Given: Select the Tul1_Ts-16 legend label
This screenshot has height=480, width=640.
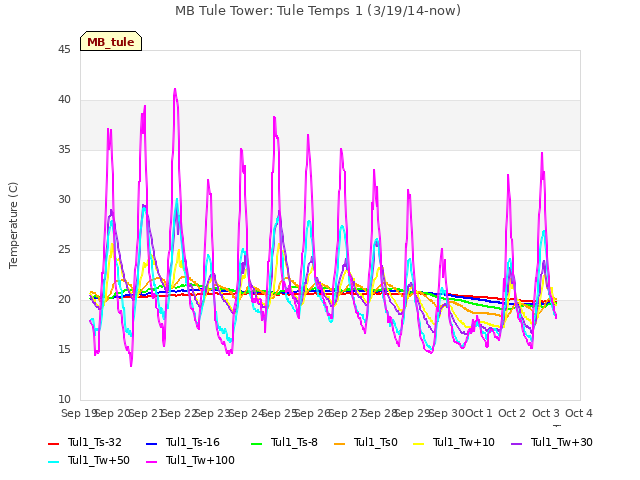Looking at the screenshot, I should click(x=193, y=442).
